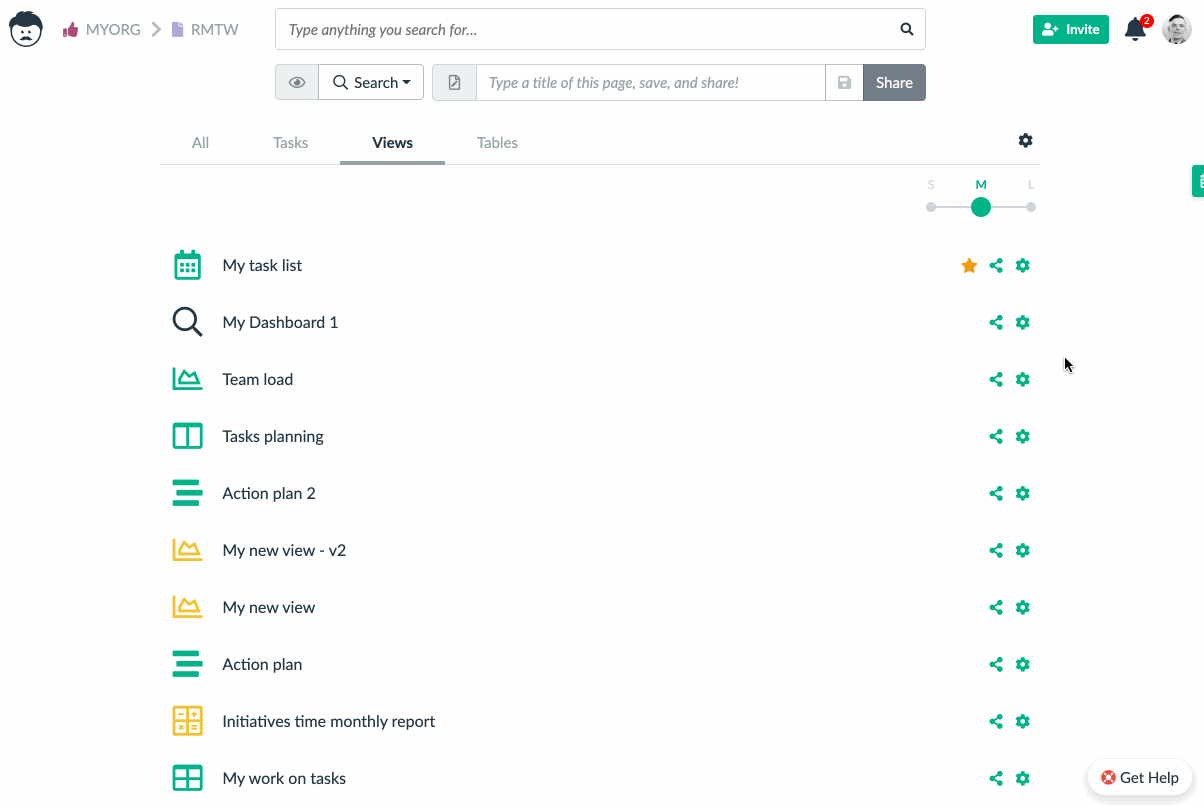Share the Initiatives time monthly report view

coord(996,721)
